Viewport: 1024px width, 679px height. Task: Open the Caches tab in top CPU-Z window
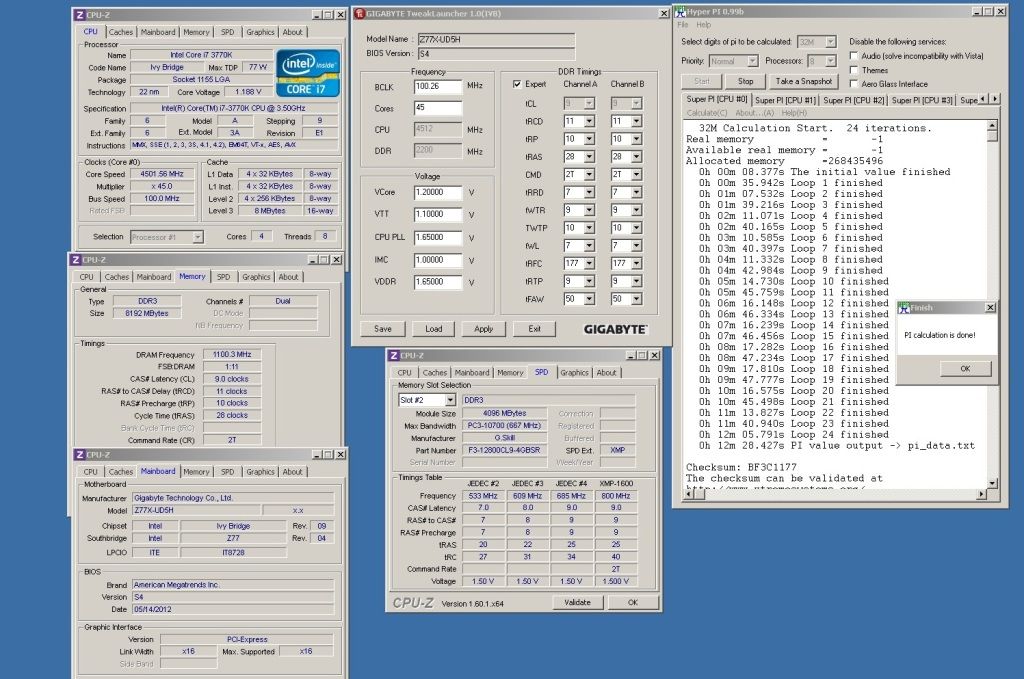click(x=121, y=32)
